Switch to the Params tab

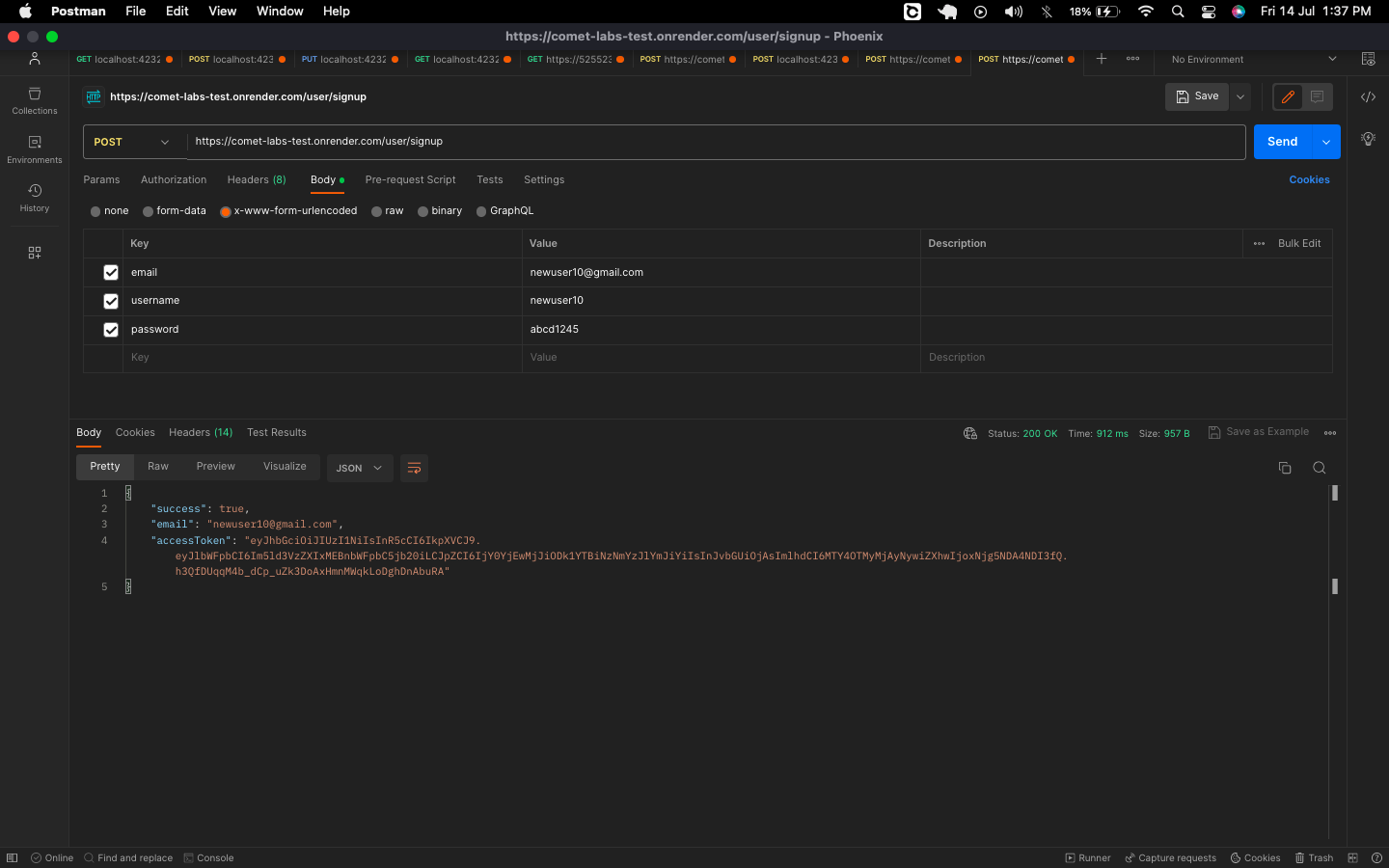tap(101, 180)
